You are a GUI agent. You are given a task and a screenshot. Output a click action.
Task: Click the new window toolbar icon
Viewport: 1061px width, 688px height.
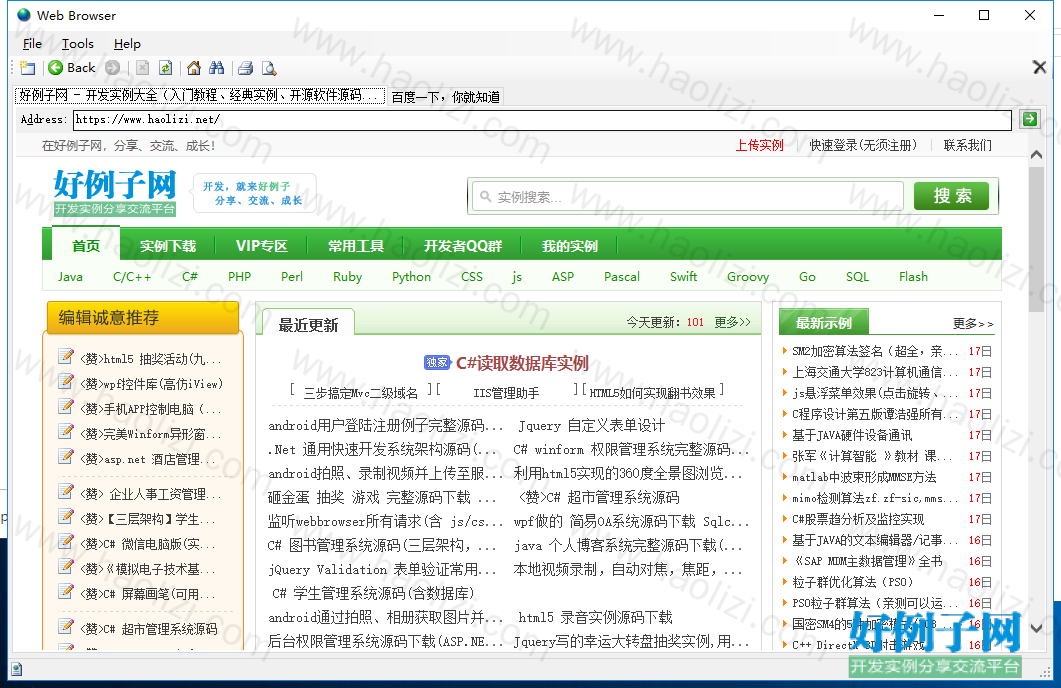pos(28,68)
